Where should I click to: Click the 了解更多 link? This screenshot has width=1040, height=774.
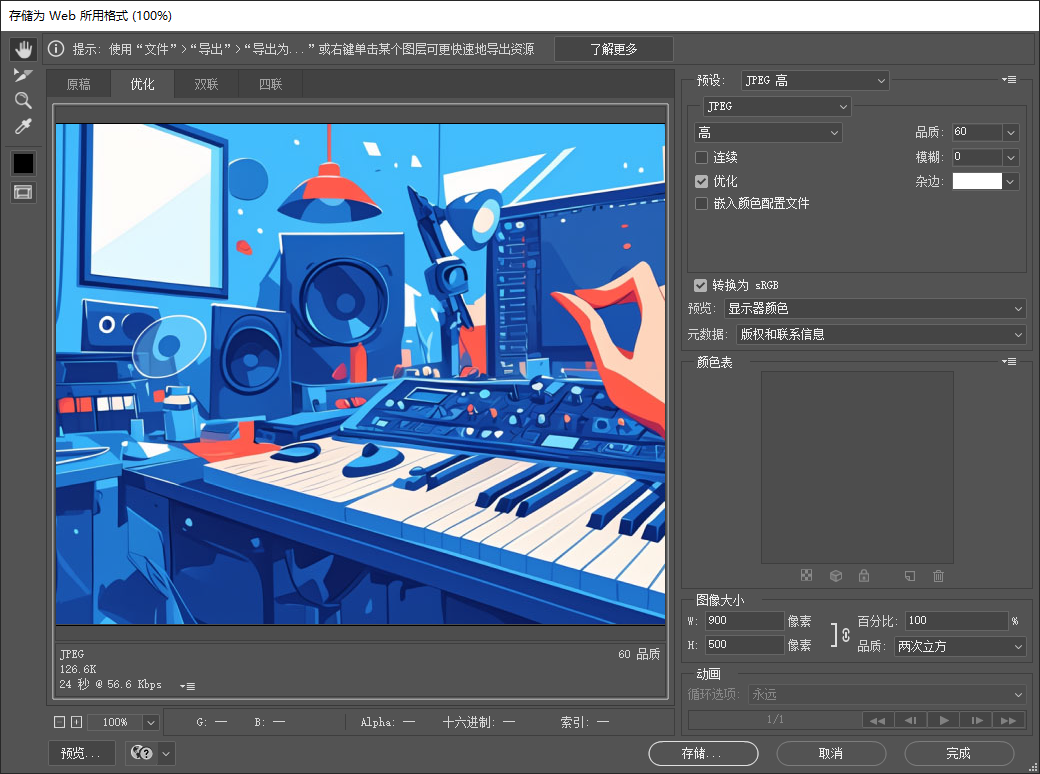[x=613, y=48]
